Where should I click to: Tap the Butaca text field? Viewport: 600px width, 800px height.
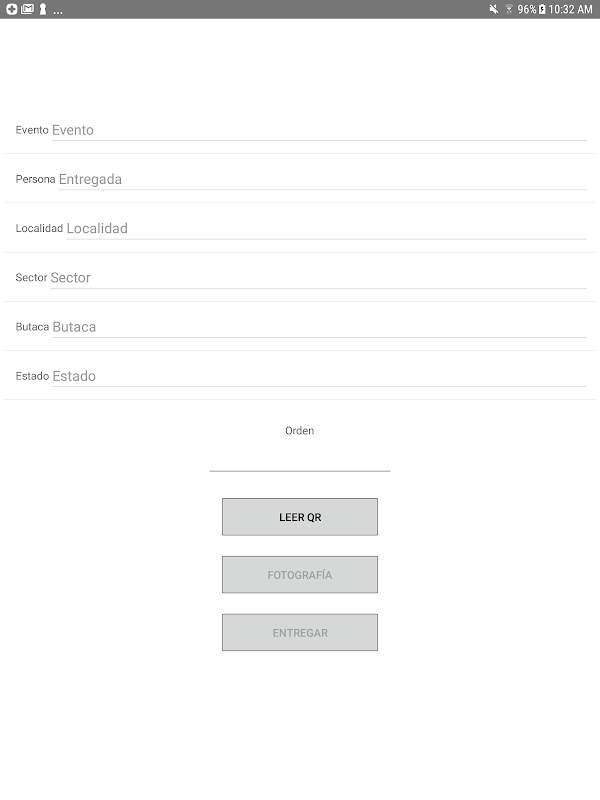[x=318, y=326]
